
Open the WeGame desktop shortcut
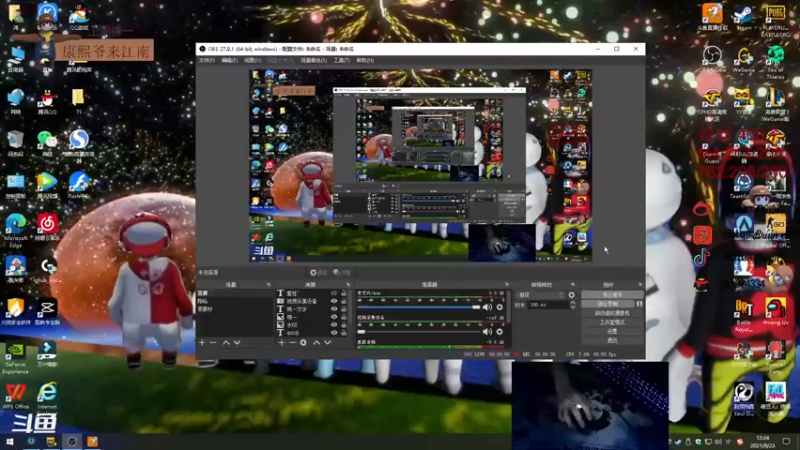(x=743, y=60)
